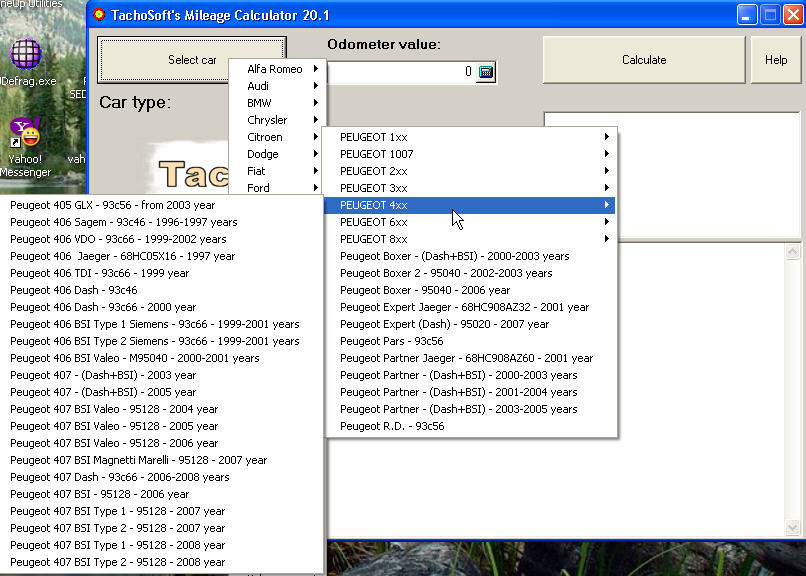Choose Peugeot Boxer (Dash+BSI) 2000-2003 years
The image size is (806, 576).
[x=471, y=255]
